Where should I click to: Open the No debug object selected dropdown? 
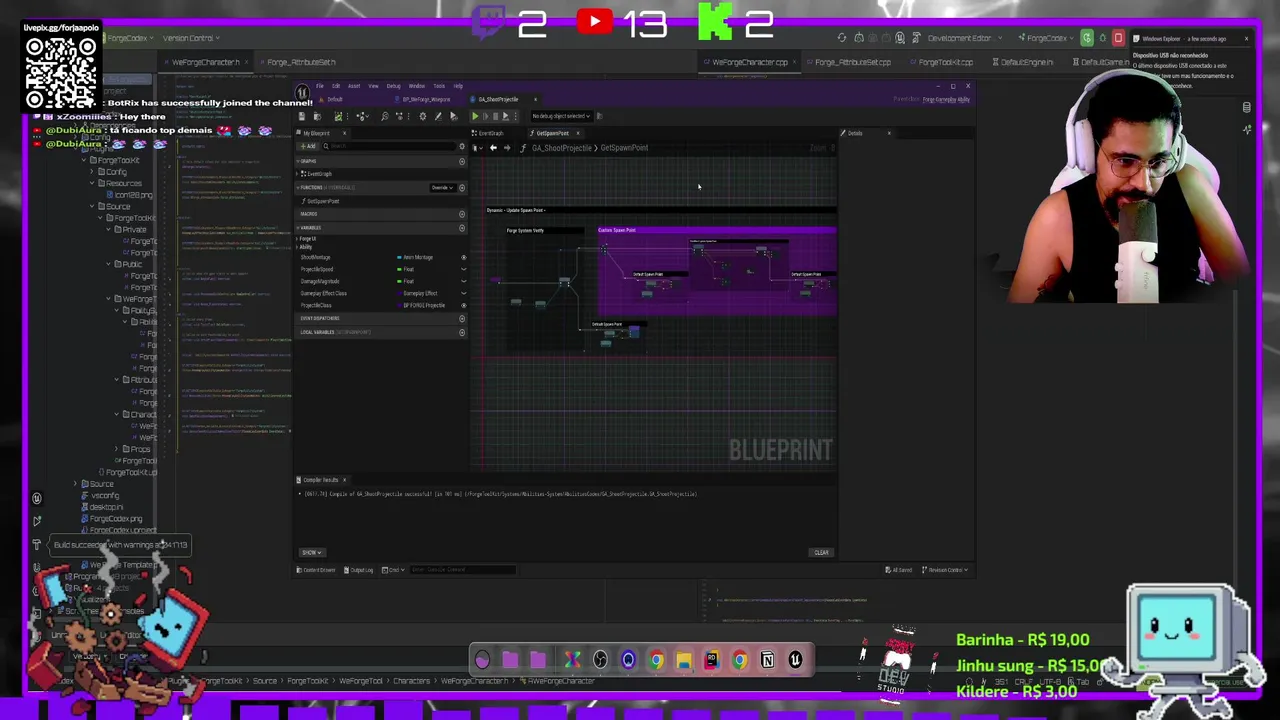[562, 116]
